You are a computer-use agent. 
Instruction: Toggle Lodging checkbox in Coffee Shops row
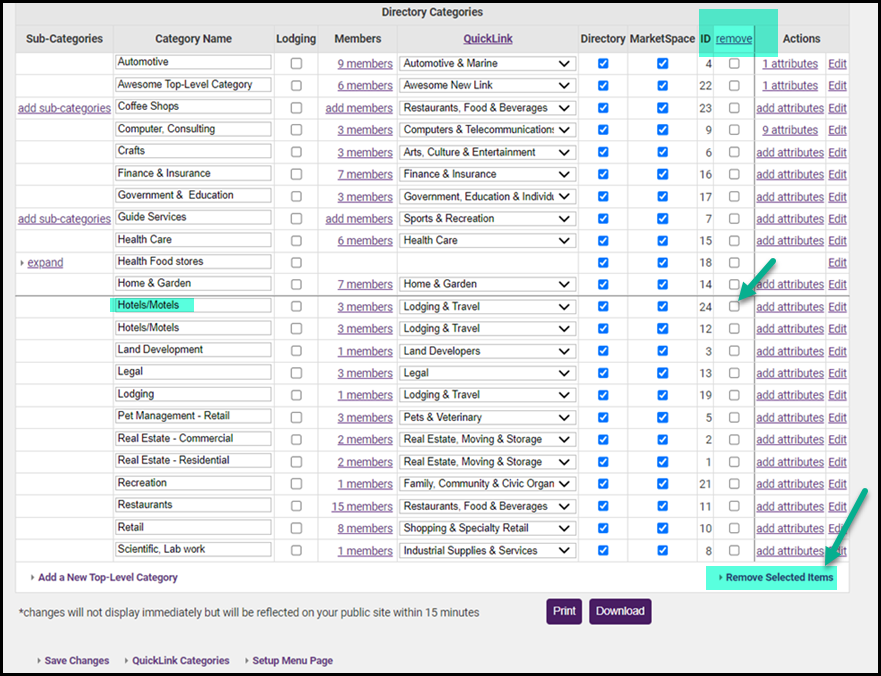tap(296, 108)
